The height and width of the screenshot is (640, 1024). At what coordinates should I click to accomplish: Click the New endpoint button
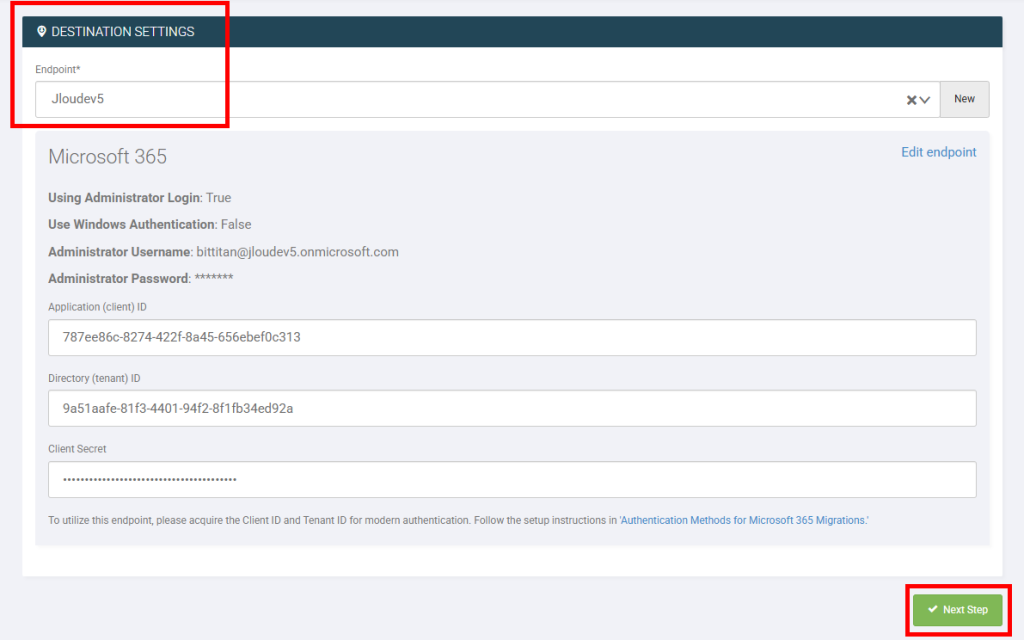point(964,99)
